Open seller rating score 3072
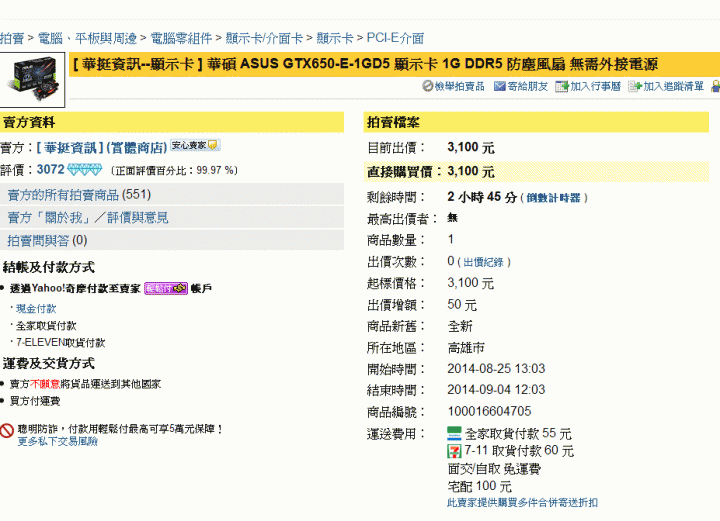Viewport: 720px width, 521px height. point(51,169)
